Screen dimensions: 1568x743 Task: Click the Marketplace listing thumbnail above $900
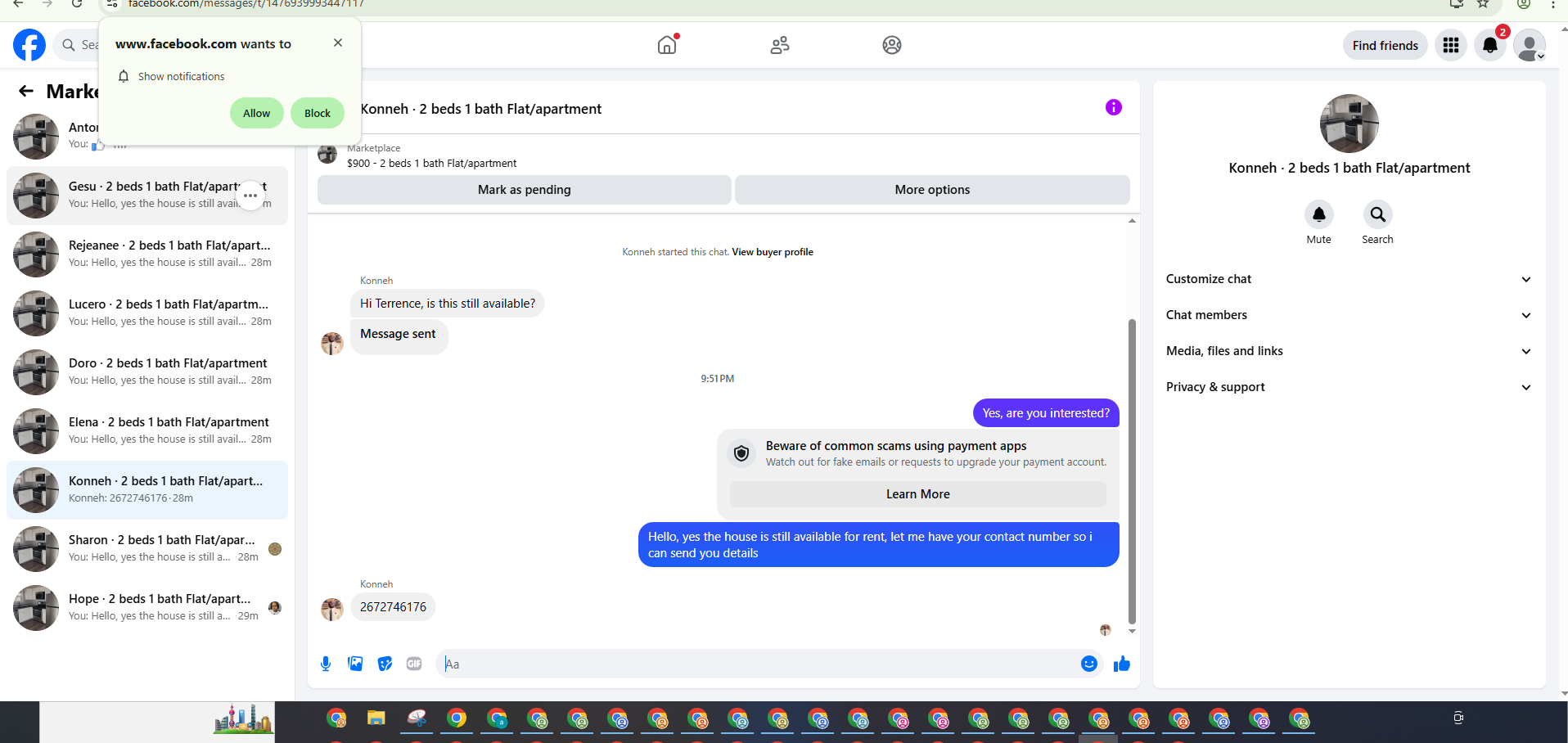(327, 154)
